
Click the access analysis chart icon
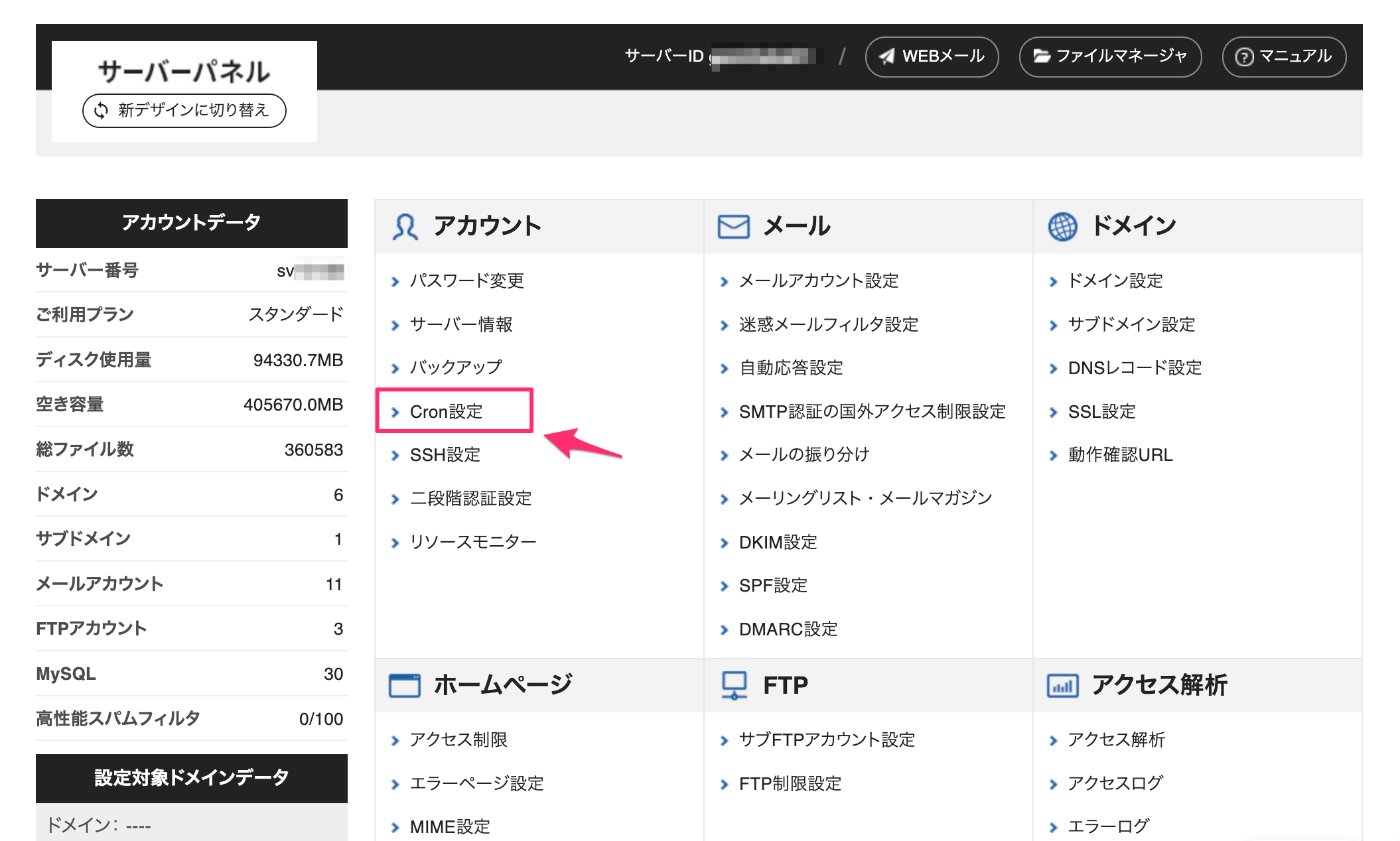click(1062, 685)
